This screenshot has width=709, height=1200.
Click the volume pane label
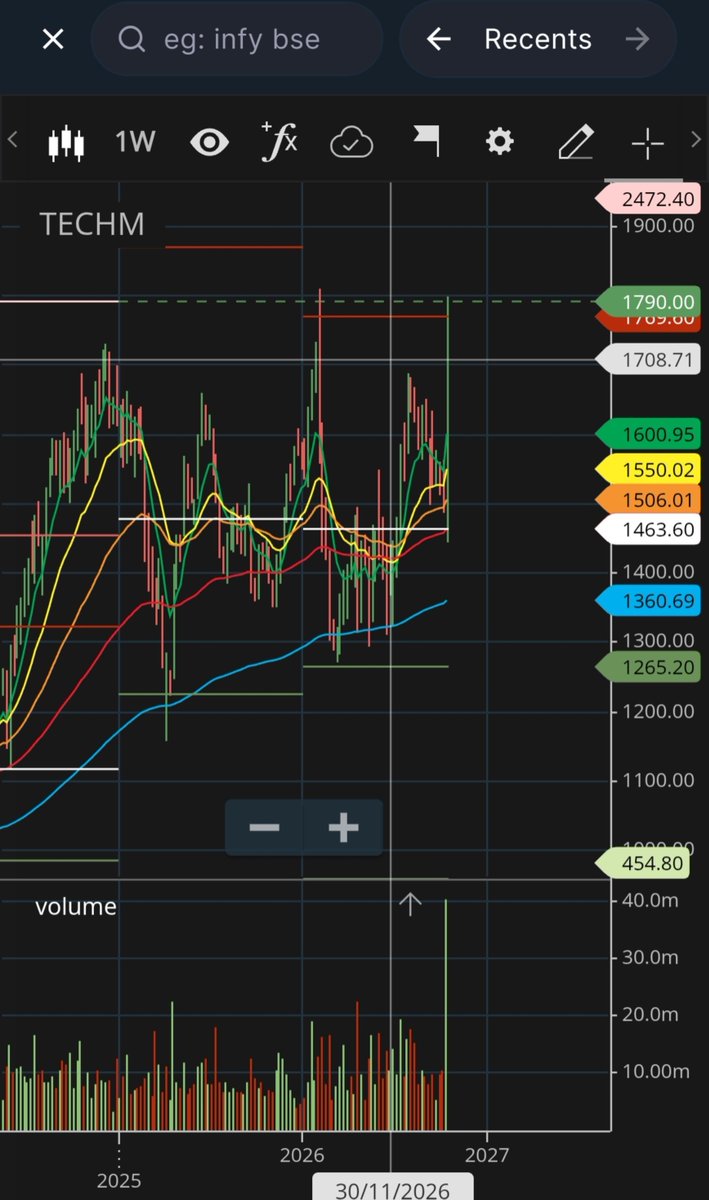[76, 907]
